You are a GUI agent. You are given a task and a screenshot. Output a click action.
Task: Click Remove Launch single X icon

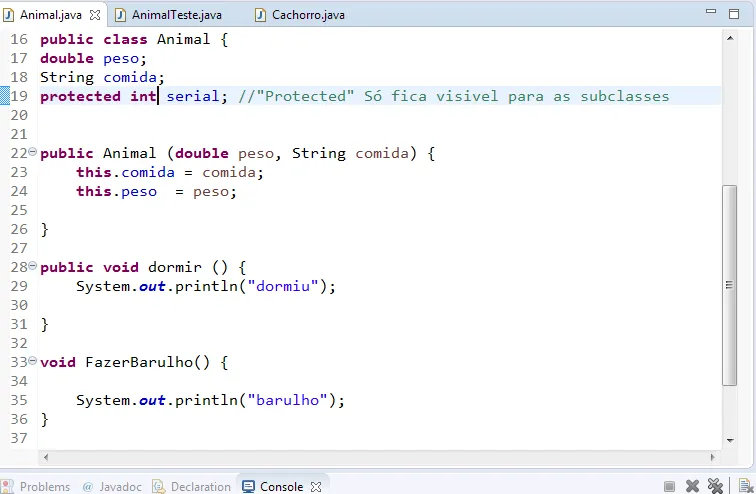(692, 487)
